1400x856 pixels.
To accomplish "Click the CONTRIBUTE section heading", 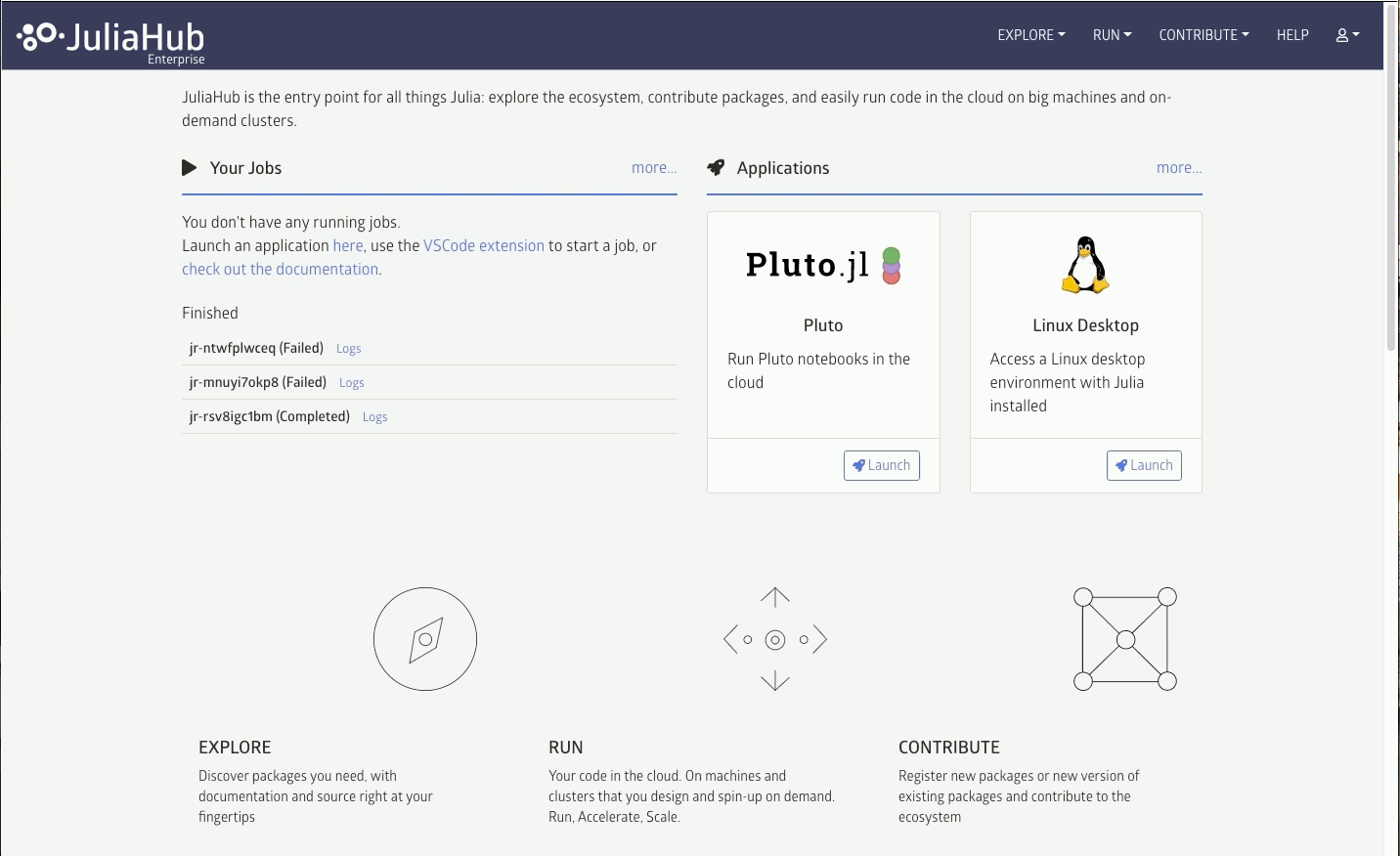I will coord(949,748).
